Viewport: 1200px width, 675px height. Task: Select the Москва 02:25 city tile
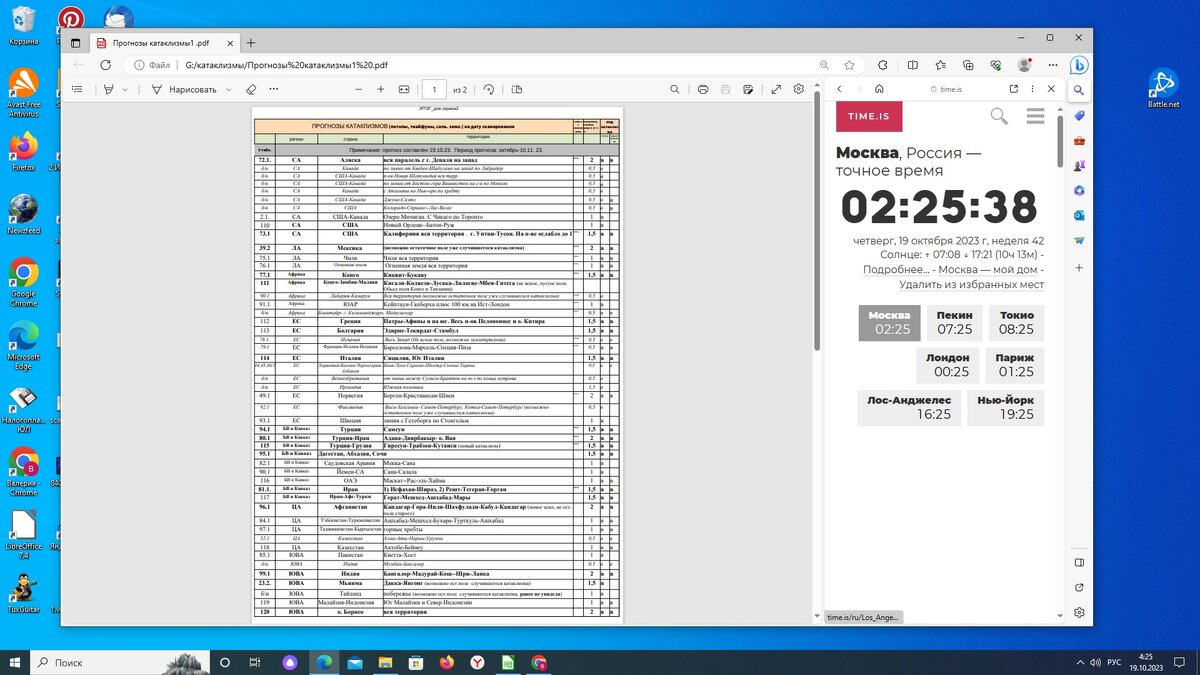click(889, 322)
